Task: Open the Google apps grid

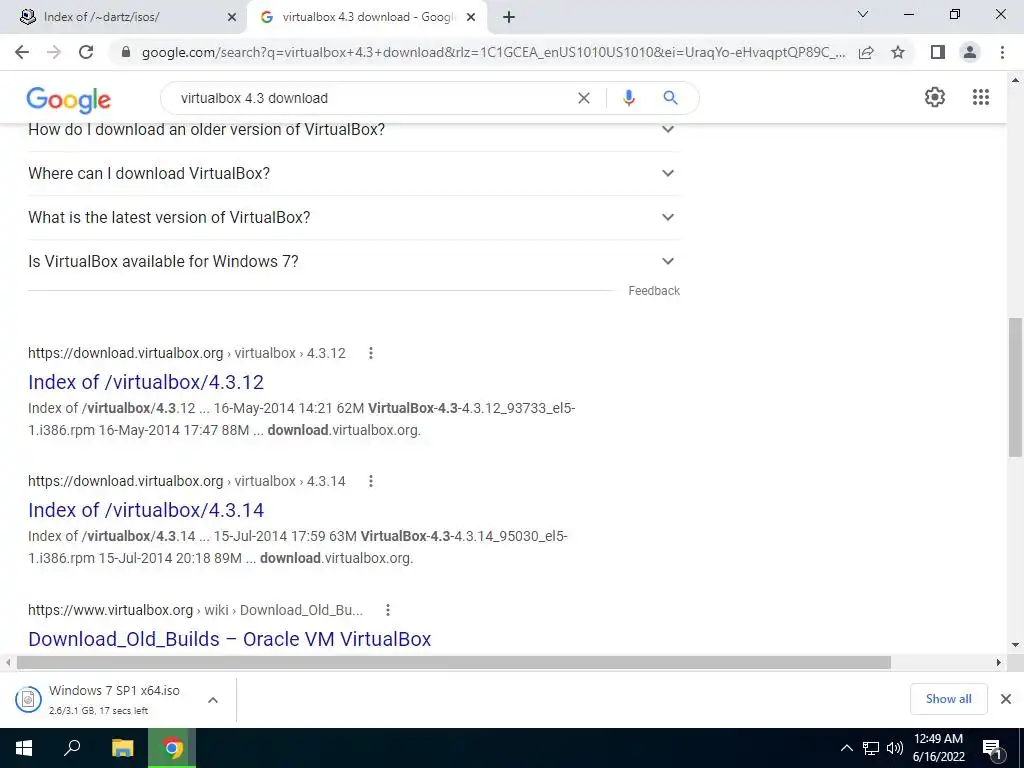Action: click(x=980, y=97)
